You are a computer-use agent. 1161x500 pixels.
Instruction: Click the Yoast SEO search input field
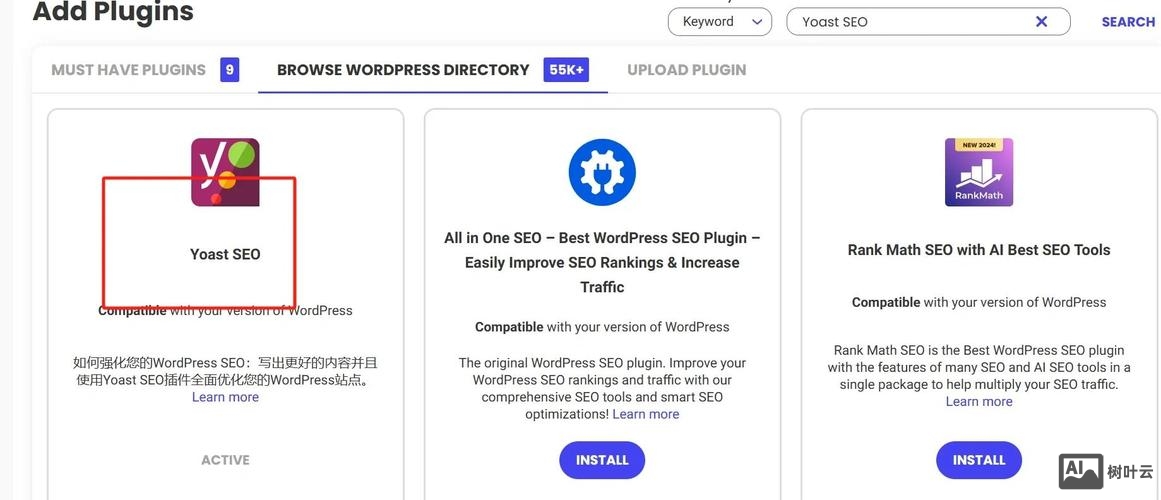pyautogui.click(x=910, y=22)
